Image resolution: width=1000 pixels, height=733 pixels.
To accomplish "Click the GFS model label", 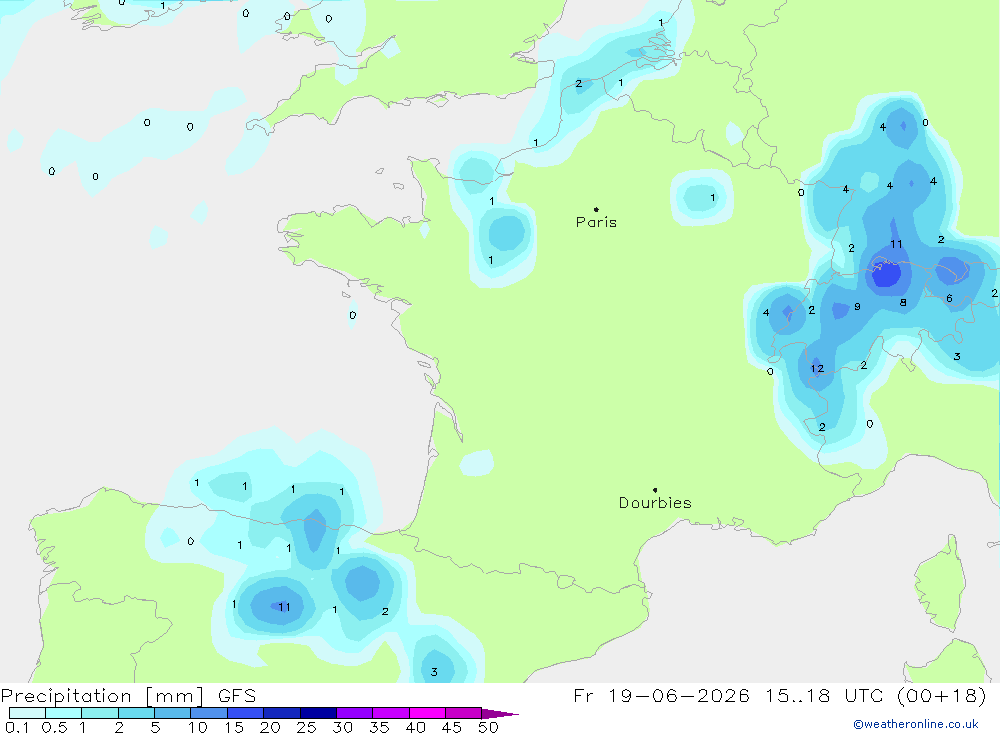I will 237,696.
